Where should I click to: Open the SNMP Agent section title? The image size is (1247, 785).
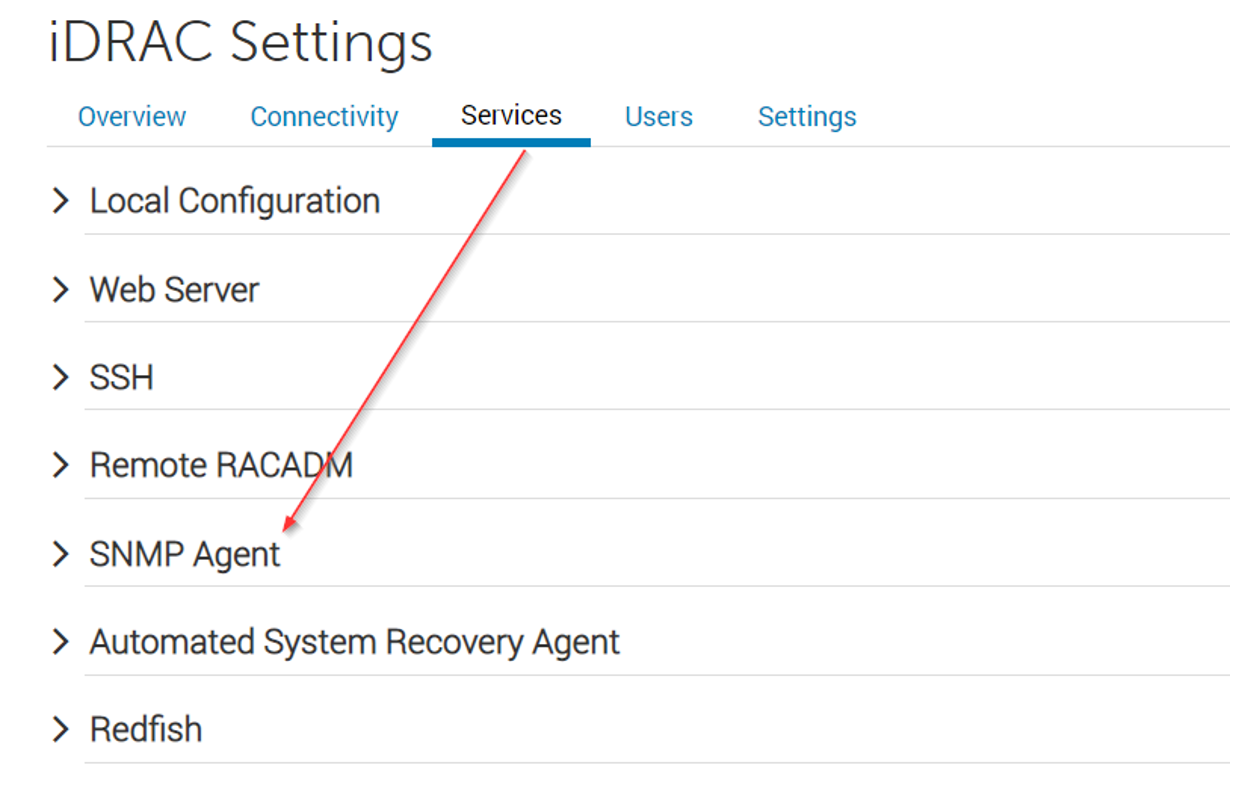pos(185,554)
